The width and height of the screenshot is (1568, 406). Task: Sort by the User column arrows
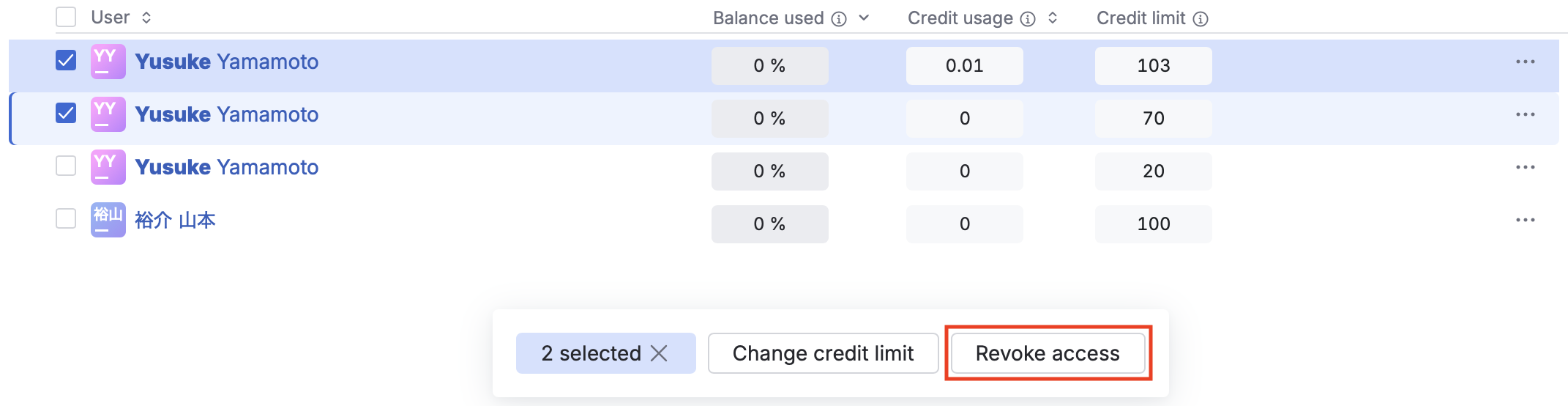(x=146, y=18)
